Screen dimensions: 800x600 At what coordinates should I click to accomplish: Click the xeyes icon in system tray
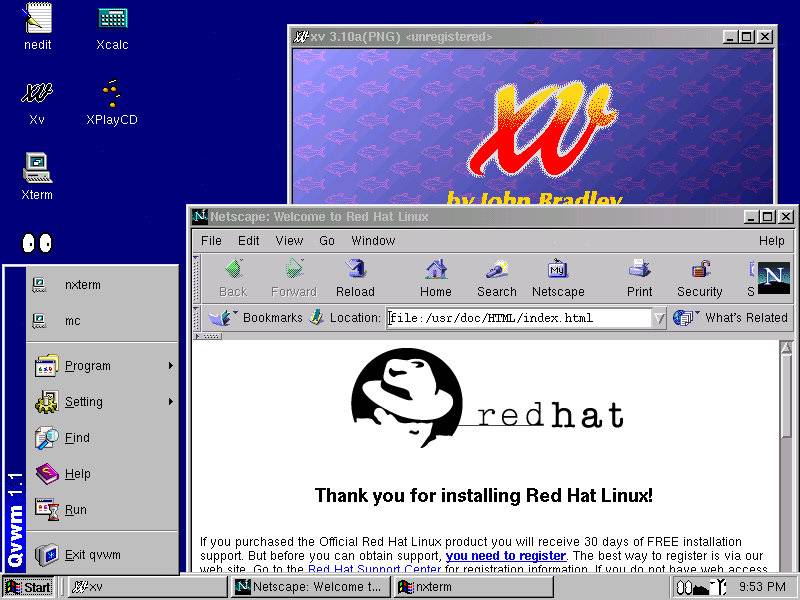[x=684, y=588]
